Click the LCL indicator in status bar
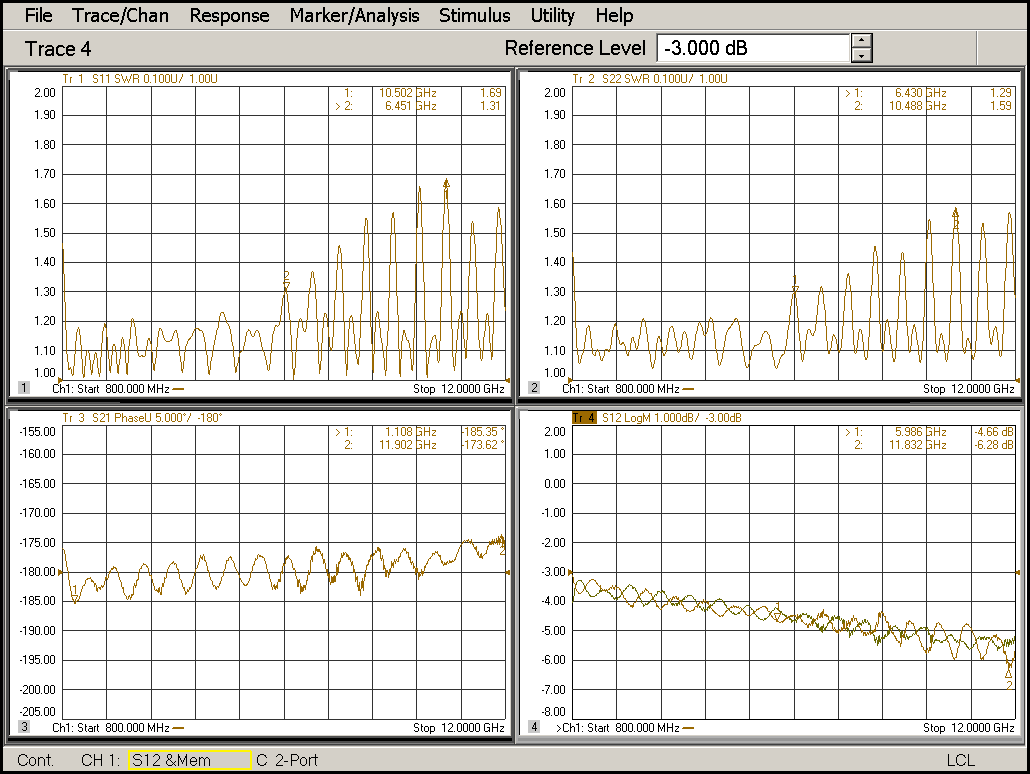The height and width of the screenshot is (774, 1030). pos(960,760)
